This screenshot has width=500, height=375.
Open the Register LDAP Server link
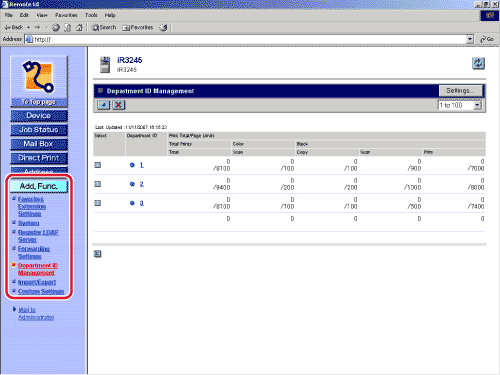tap(38, 236)
